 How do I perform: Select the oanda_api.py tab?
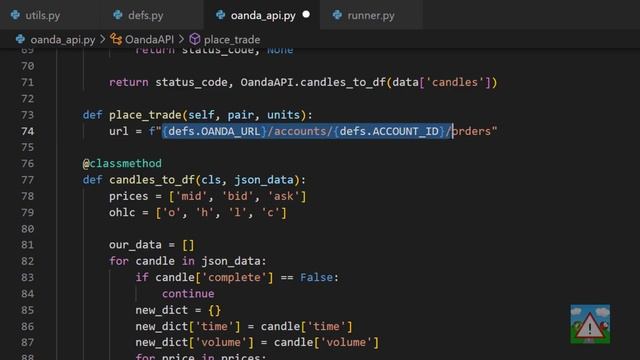[x=263, y=16]
